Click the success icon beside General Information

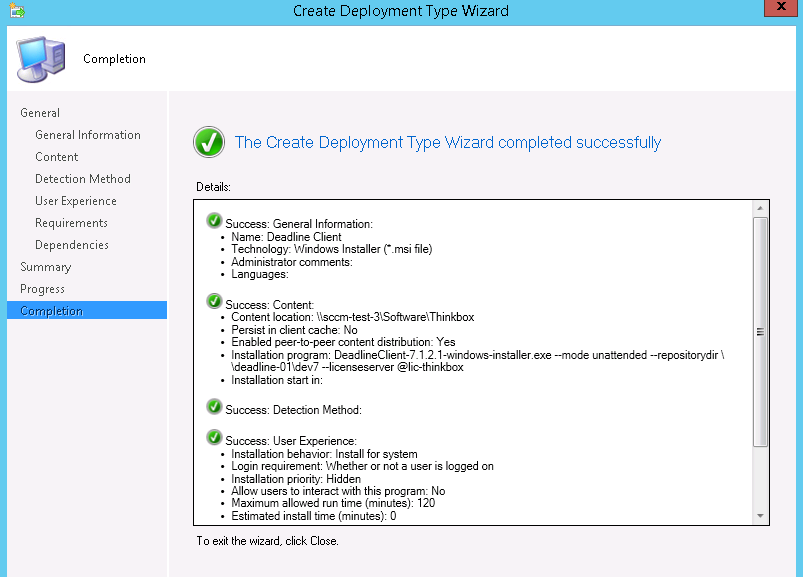[x=214, y=218]
